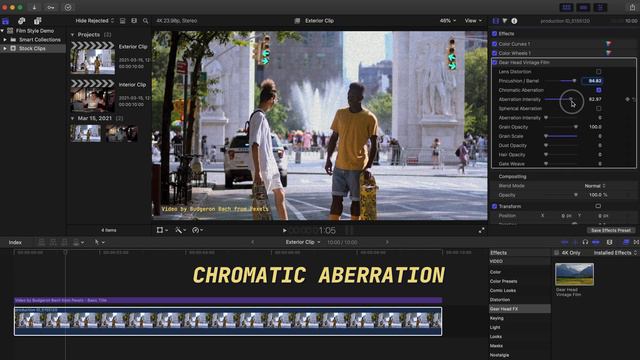The image size is (640, 360).
Task: Click the Save Effects Preset button
Action: pos(611,230)
